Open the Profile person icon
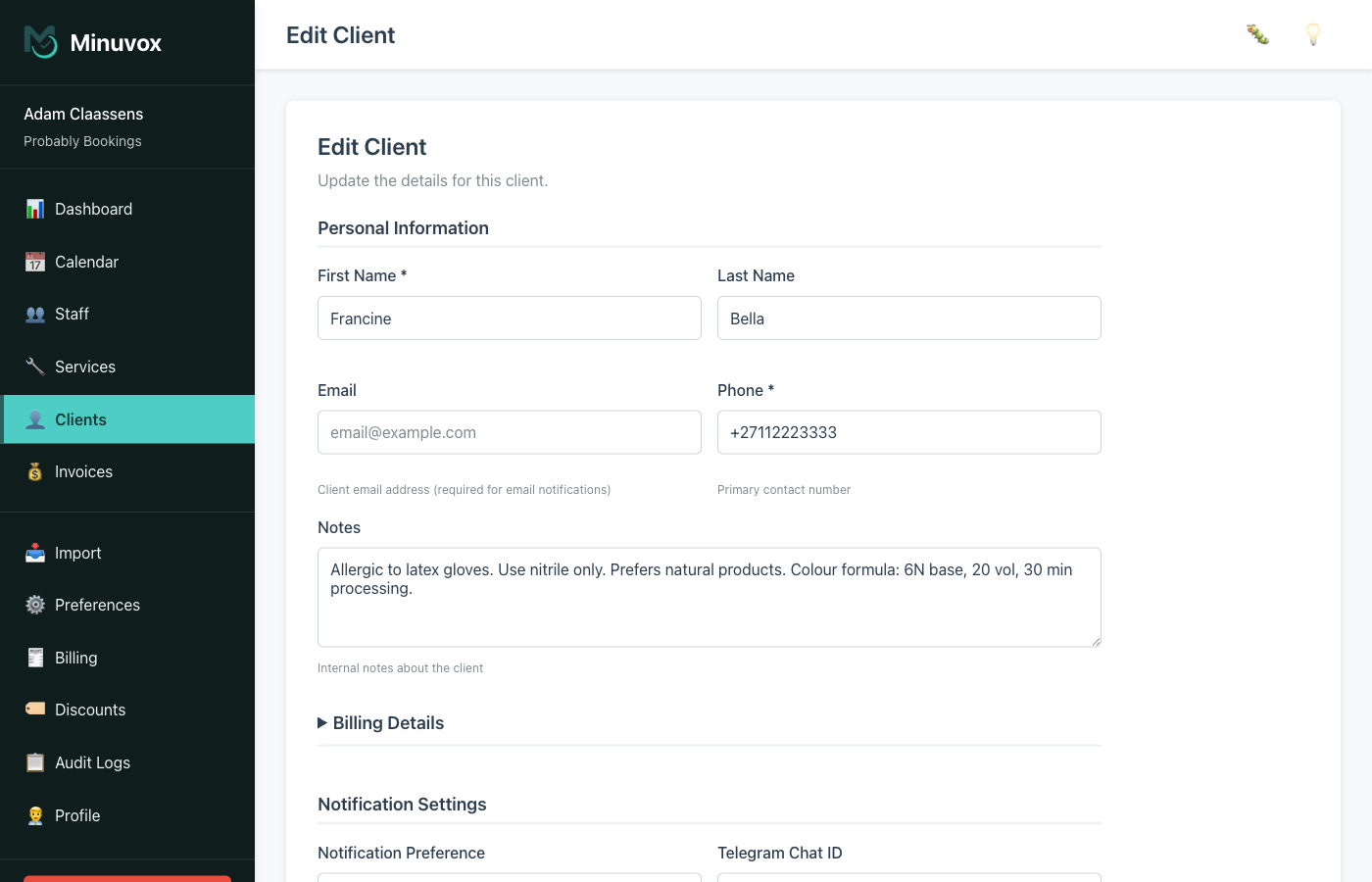Viewport: 1372px width, 882px height. pos(35,814)
